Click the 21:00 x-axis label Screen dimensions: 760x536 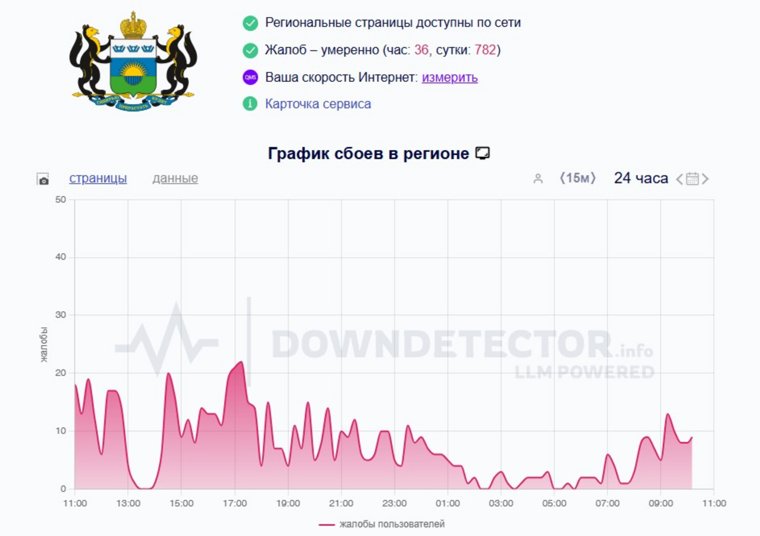341,504
